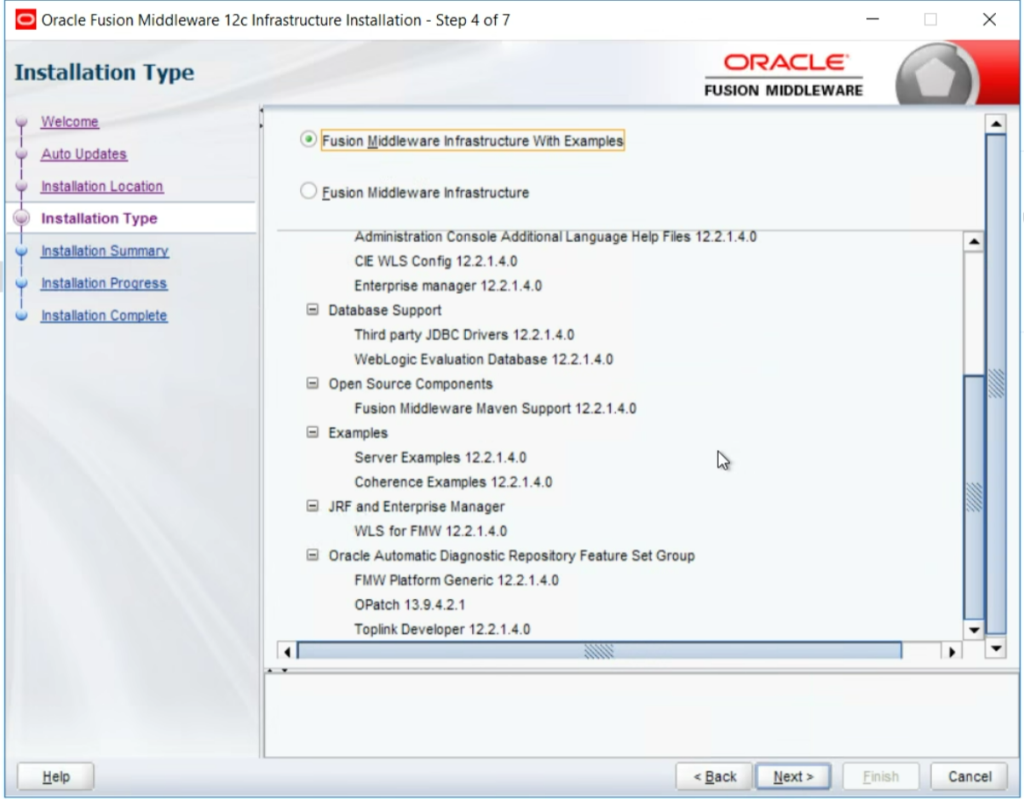This screenshot has height=799, width=1024.
Task: Collapse the Open Source Components node
Action: coord(313,383)
